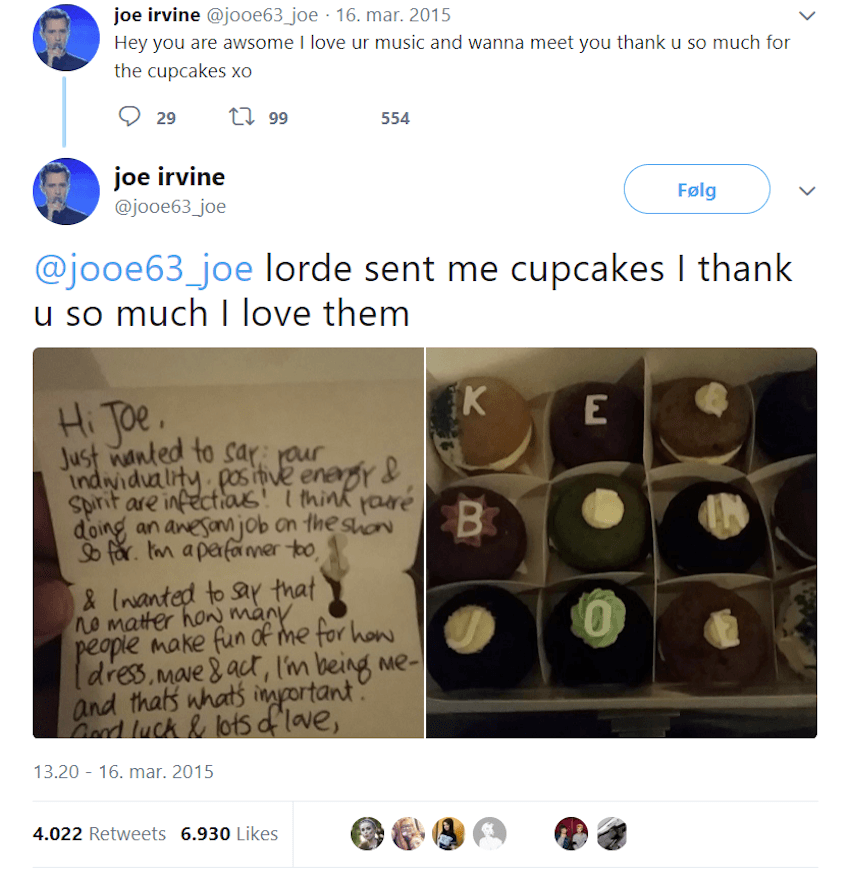View the 4.022 Retweets list
Viewport: 850px width, 876px height.
[x=99, y=833]
